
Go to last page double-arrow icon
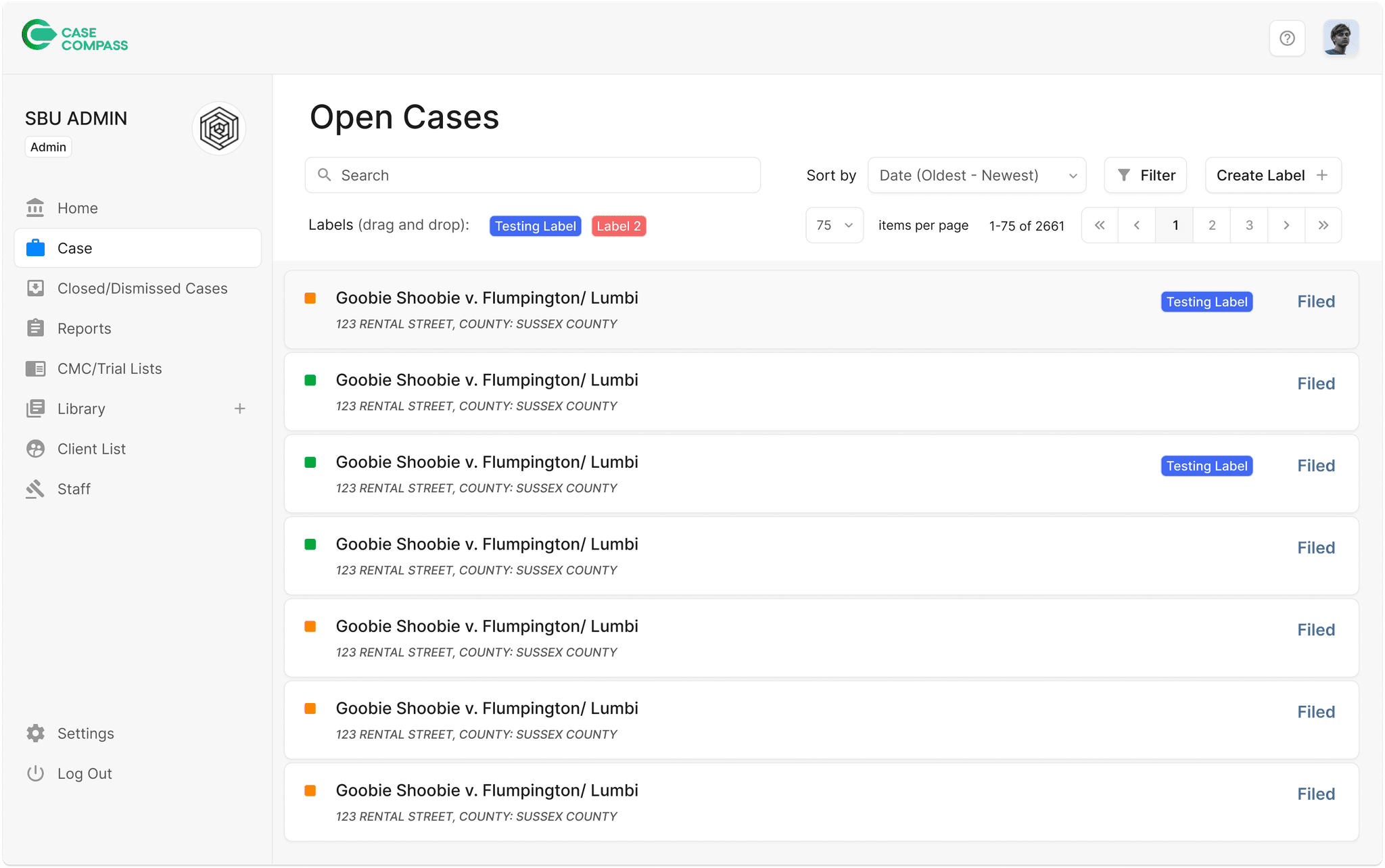(1323, 225)
